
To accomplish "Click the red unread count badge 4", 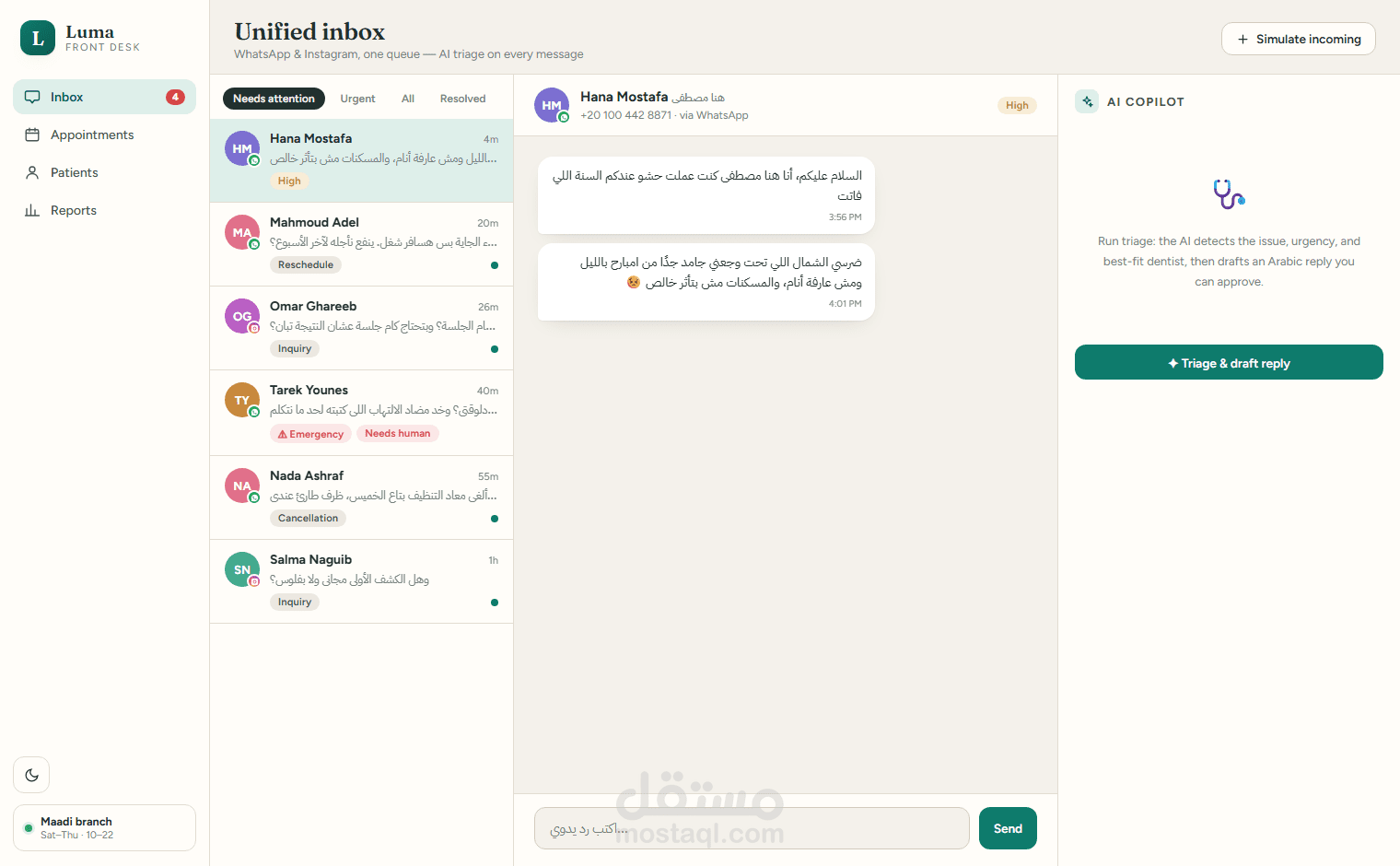I will 175,97.
